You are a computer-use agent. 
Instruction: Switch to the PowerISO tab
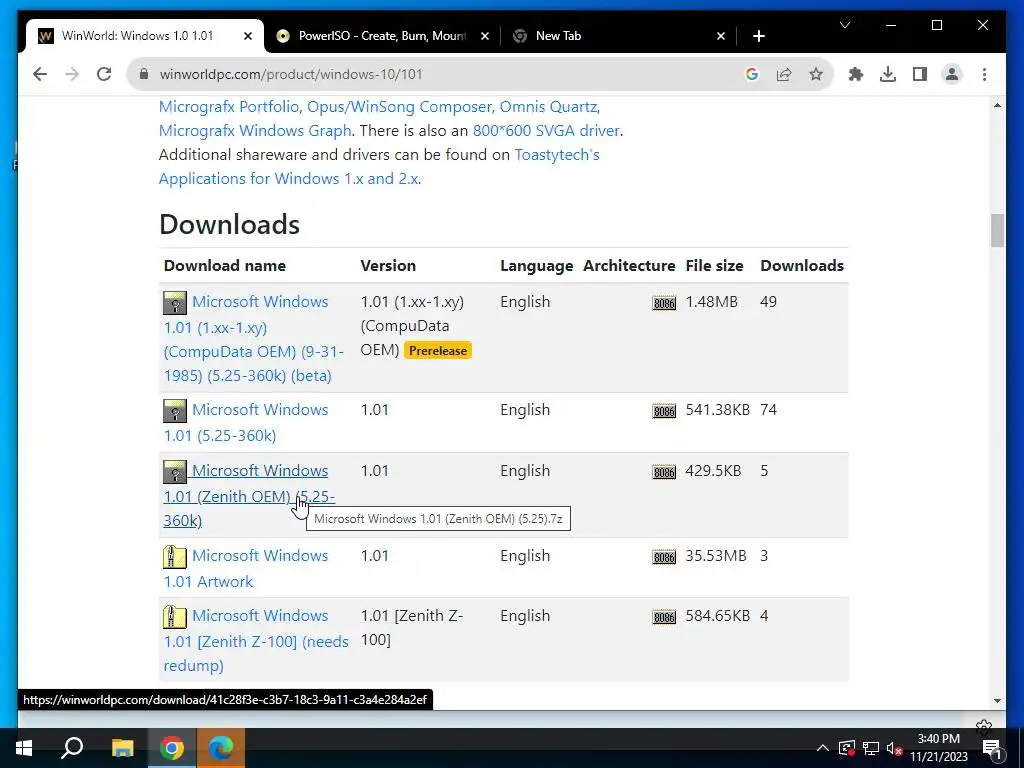coord(382,36)
